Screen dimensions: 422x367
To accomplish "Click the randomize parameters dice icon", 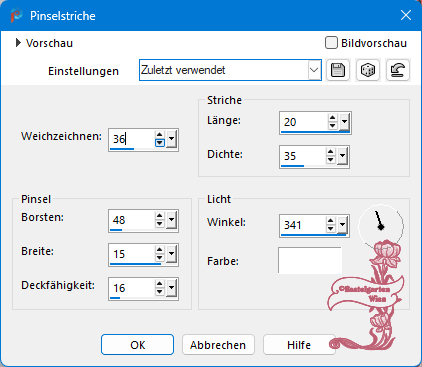I will point(368,70).
